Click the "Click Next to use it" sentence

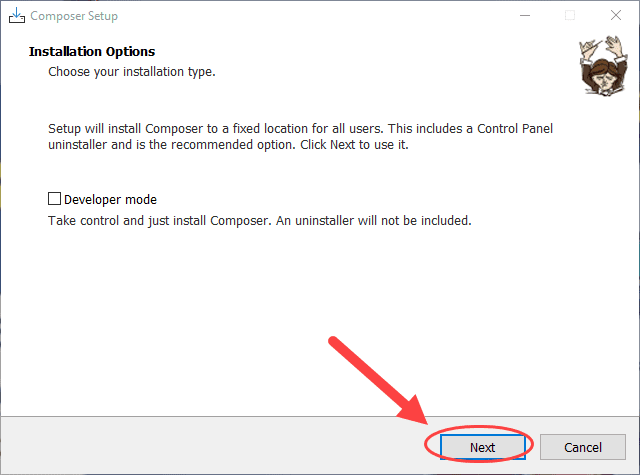[354, 145]
